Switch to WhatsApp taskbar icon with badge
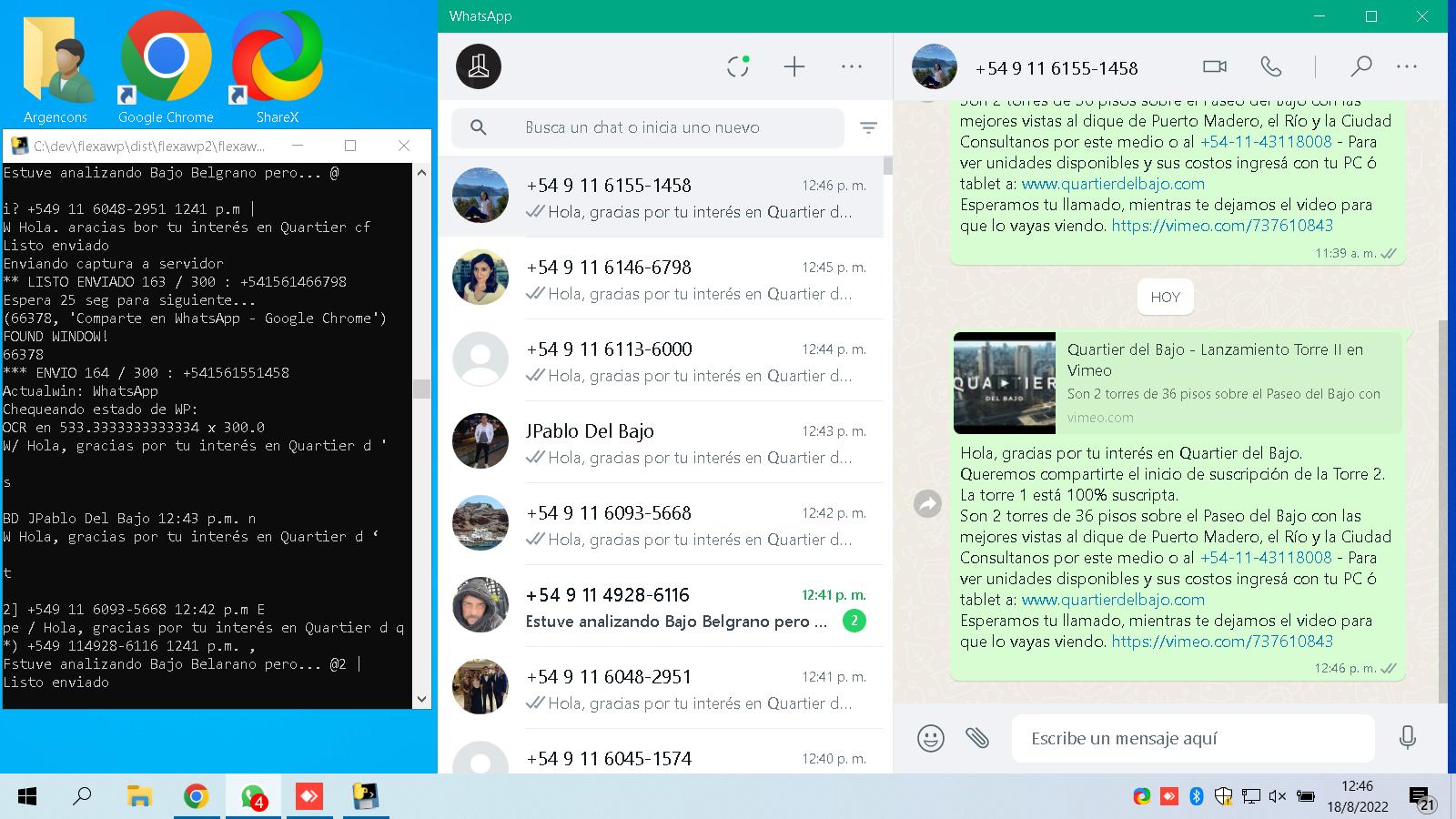Image resolution: width=1456 pixels, height=819 pixels. [253, 797]
